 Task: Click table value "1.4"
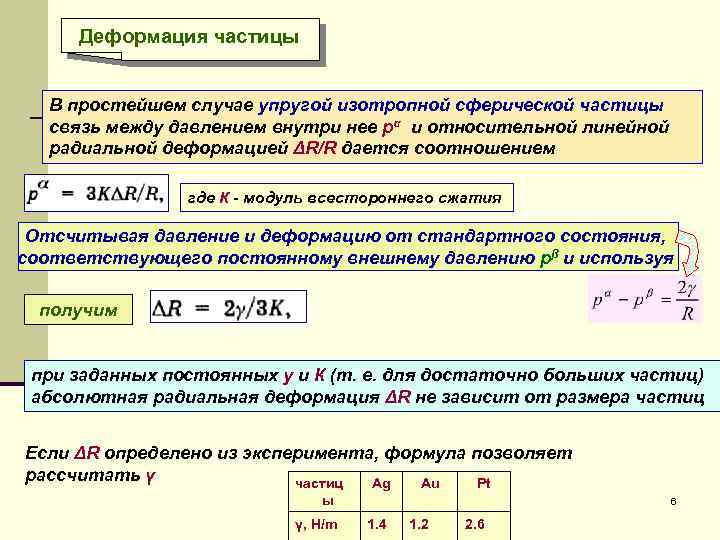pos(377,524)
